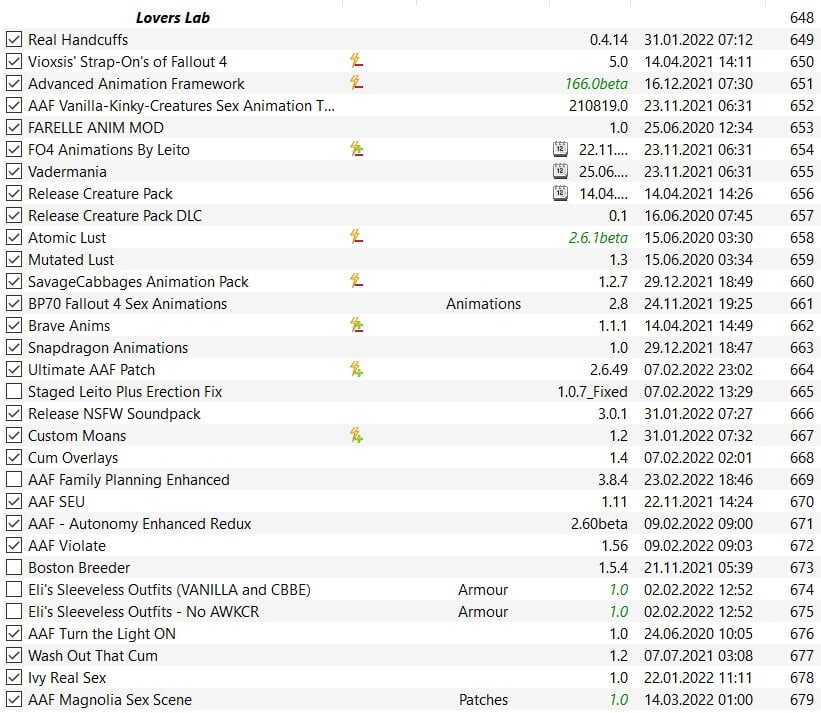Click conflict flag icon for Advanced Animation Framework
821x713 pixels.
click(x=357, y=83)
